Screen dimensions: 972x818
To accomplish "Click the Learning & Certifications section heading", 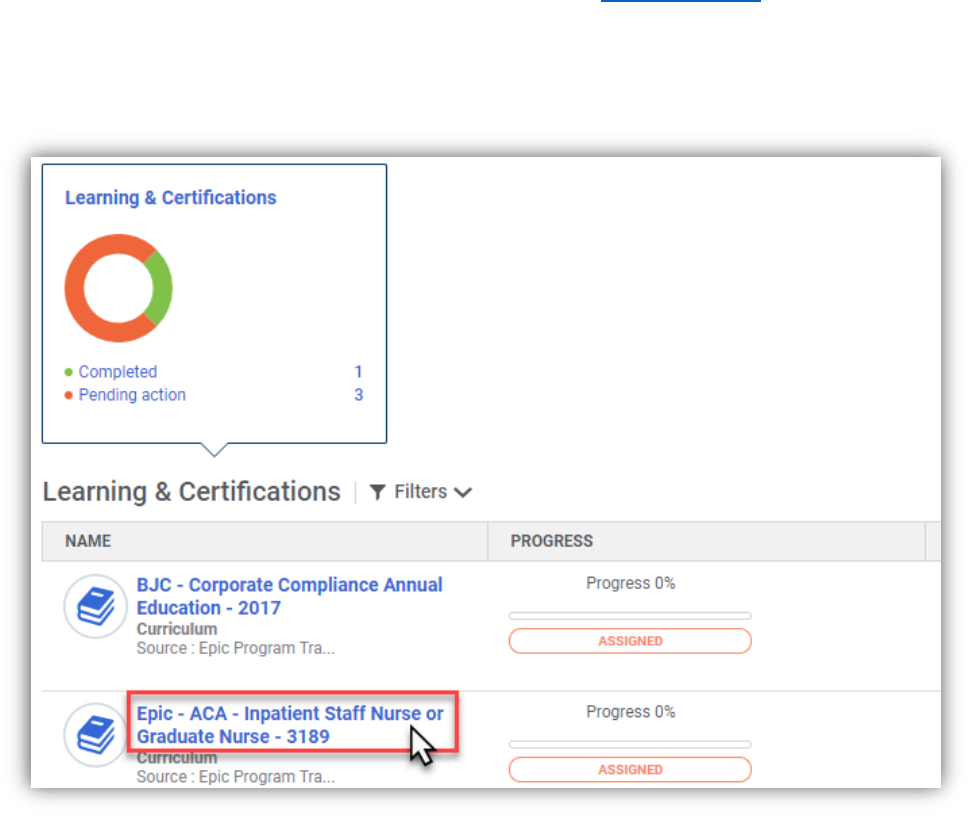I will tap(192, 491).
